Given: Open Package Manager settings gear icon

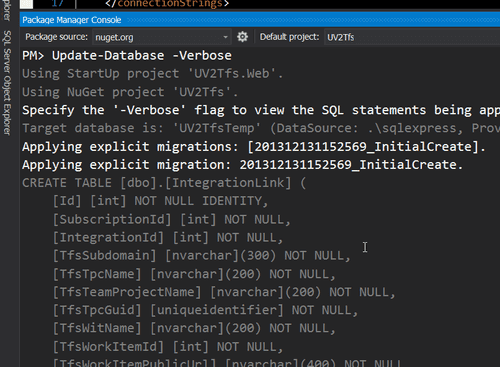Looking at the screenshot, I should [x=242, y=37].
